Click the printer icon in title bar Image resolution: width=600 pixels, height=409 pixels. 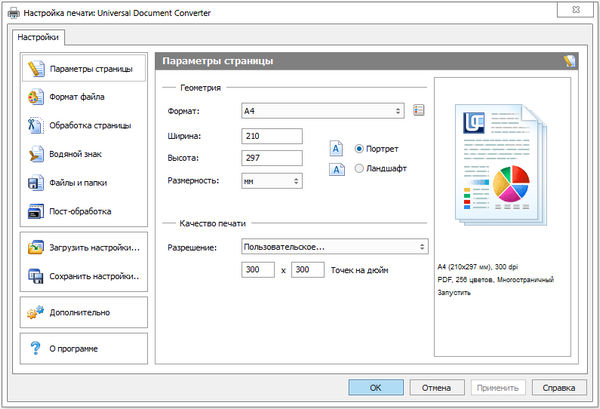pyautogui.click(x=14, y=13)
